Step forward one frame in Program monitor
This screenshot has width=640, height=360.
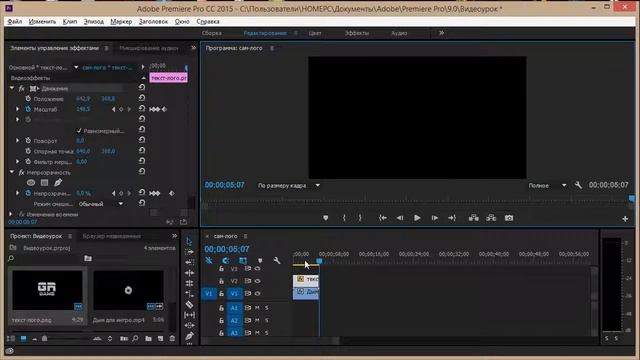(435, 218)
